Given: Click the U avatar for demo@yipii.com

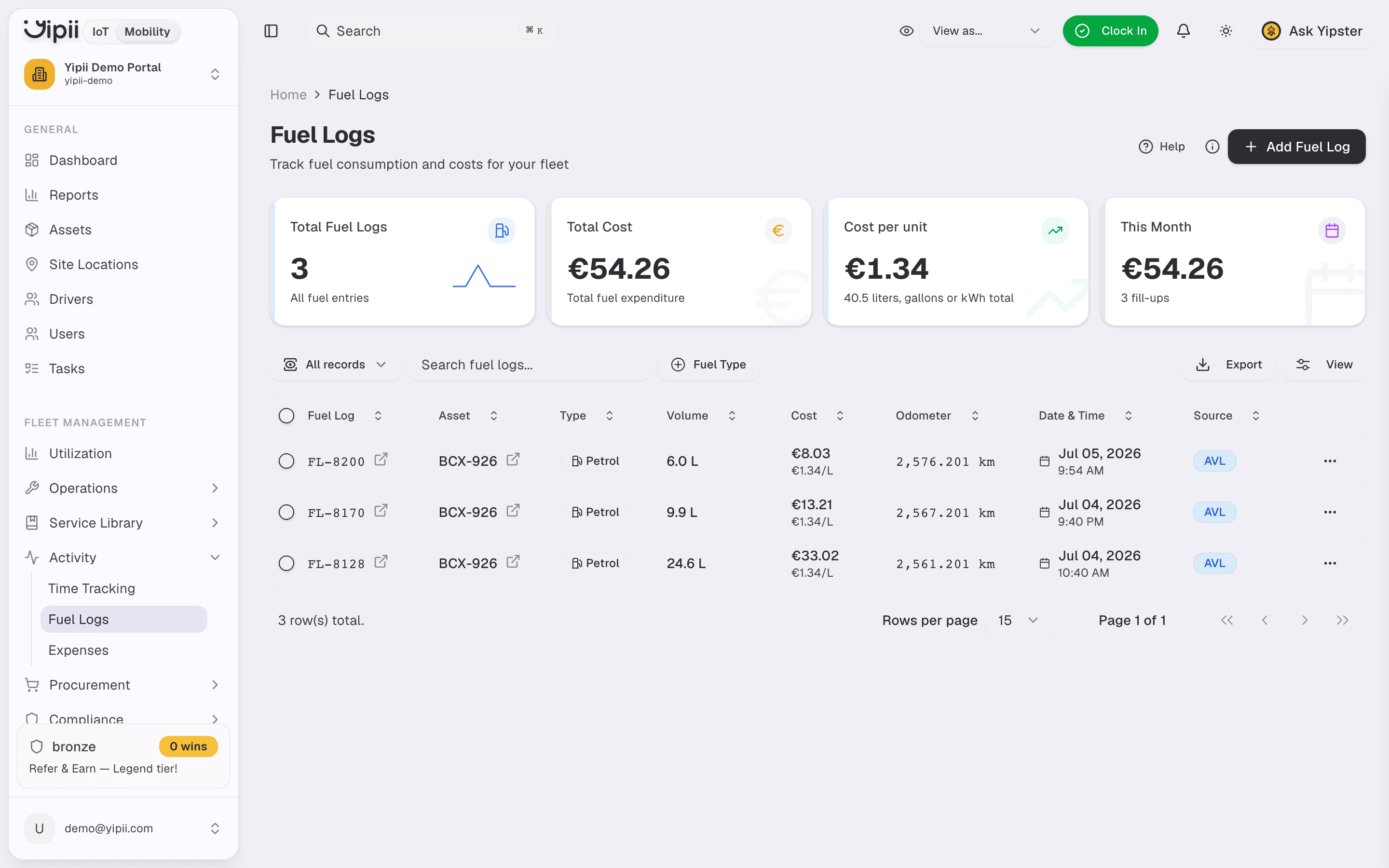Looking at the screenshot, I should 39,828.
